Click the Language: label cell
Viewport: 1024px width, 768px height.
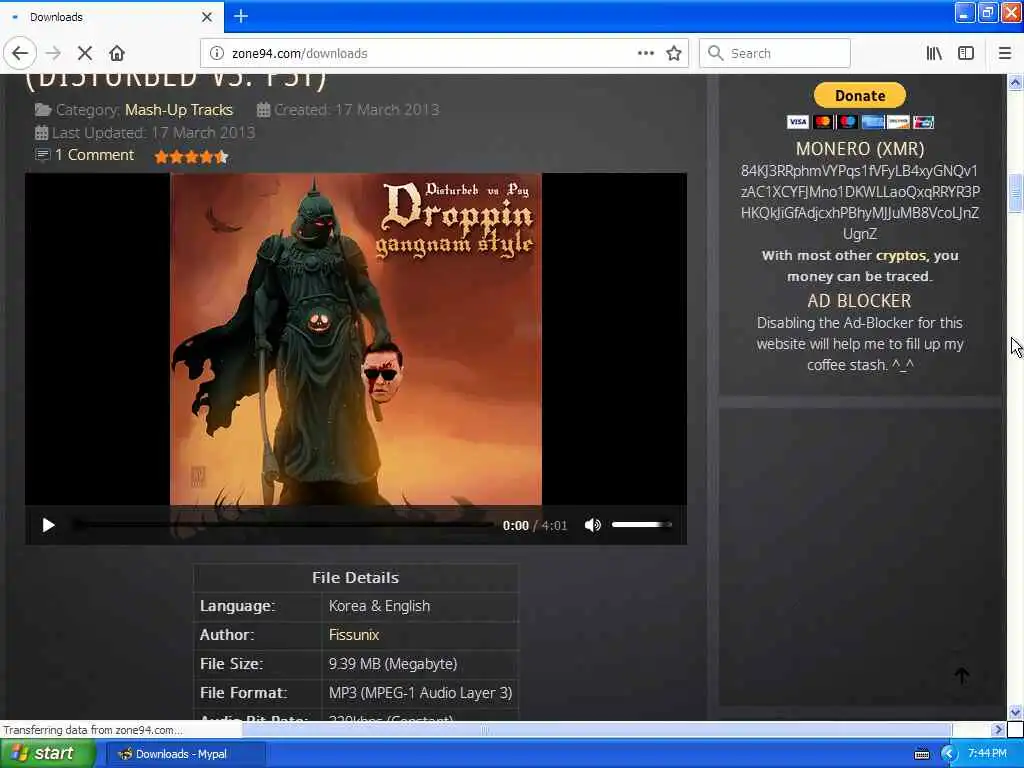click(x=258, y=606)
